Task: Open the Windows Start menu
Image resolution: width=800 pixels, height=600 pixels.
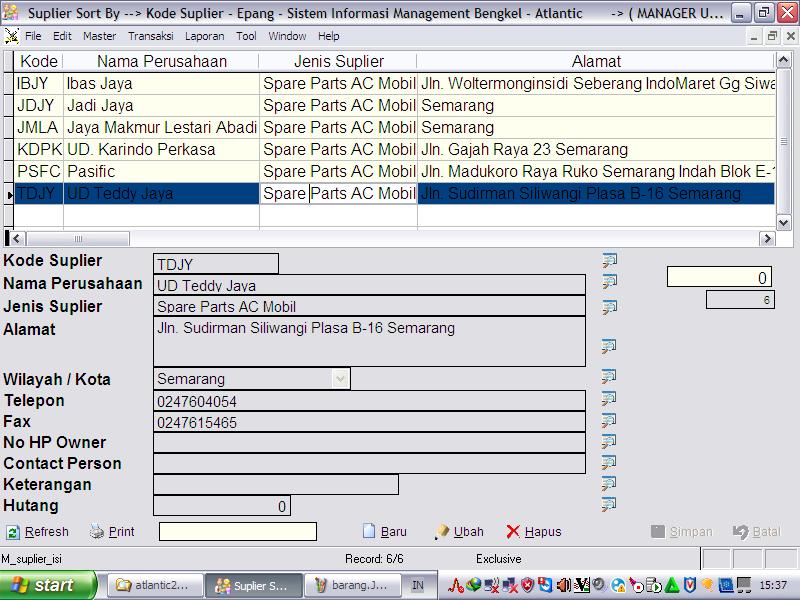Action: click(48, 585)
